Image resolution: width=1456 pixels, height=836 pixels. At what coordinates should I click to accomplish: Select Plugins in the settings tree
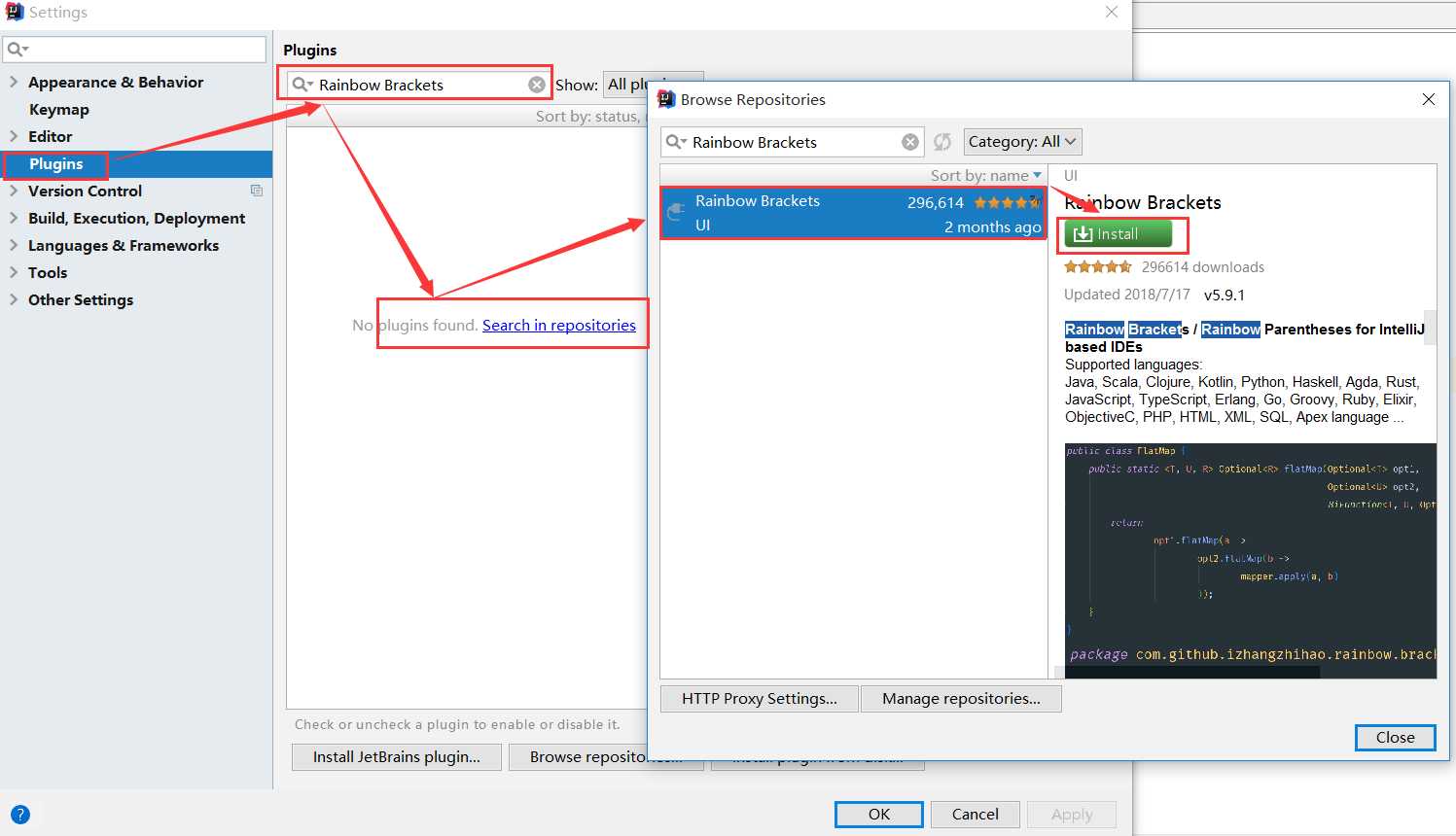point(56,163)
